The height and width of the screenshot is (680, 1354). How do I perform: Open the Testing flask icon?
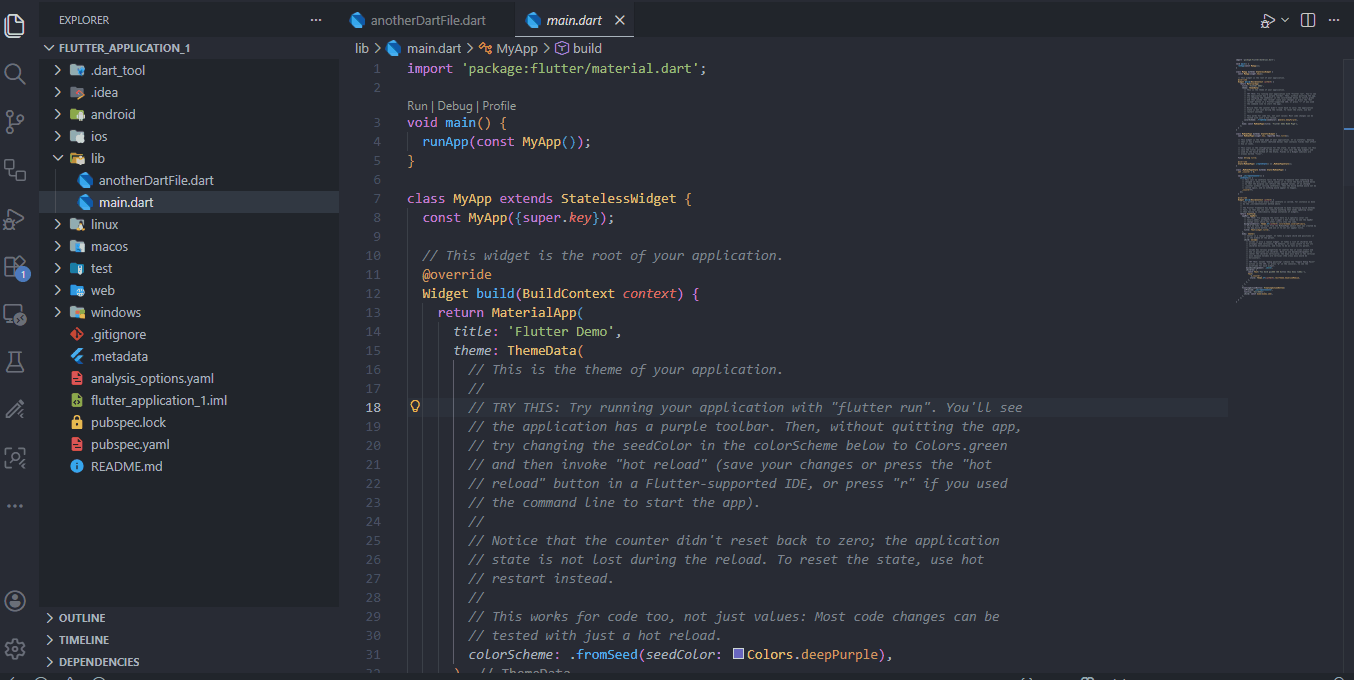[x=15, y=362]
